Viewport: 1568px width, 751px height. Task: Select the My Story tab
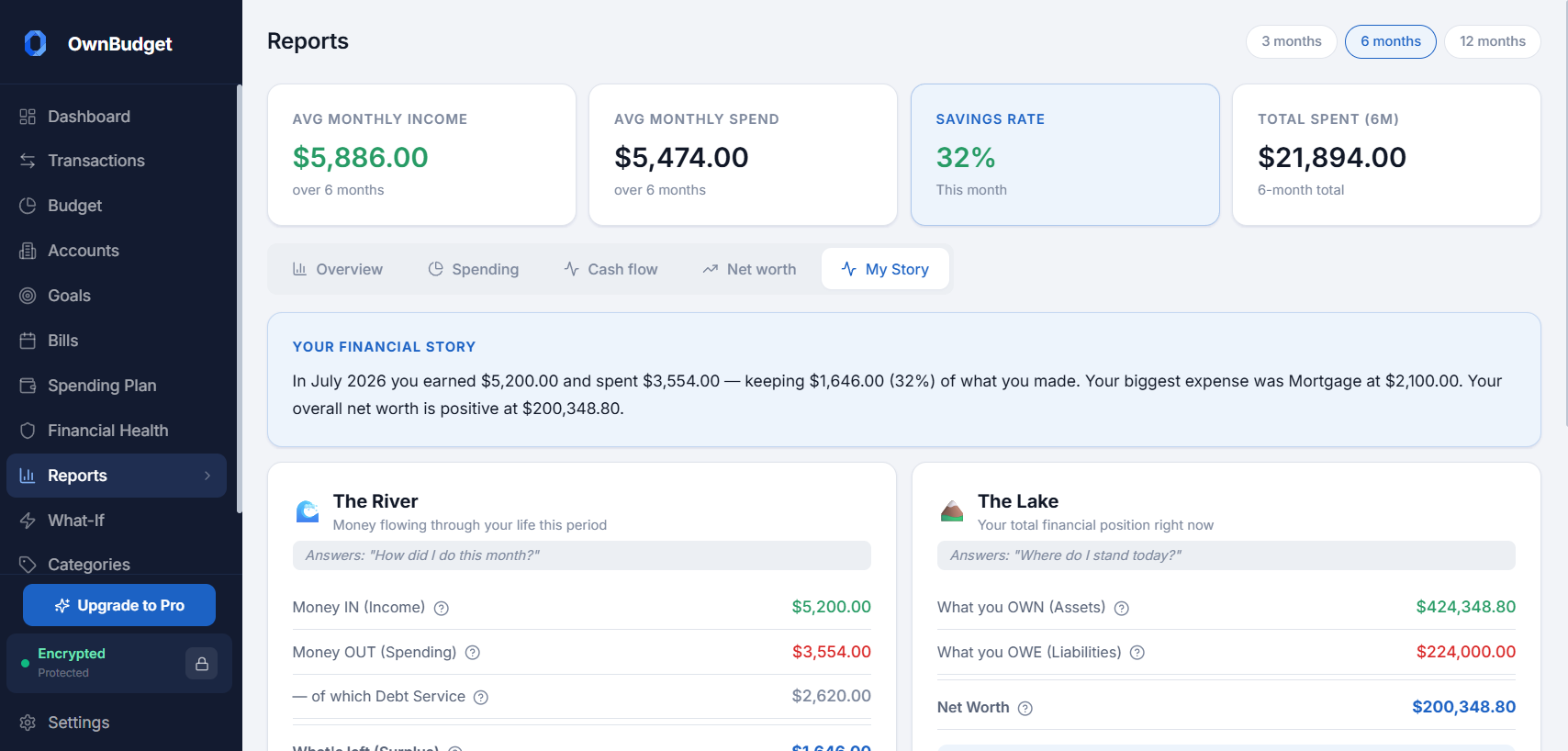(885, 269)
